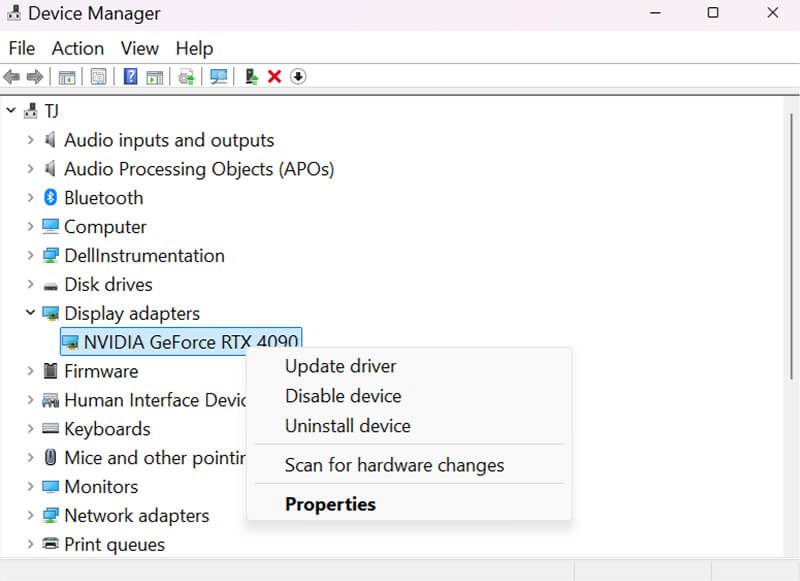The image size is (800, 581).
Task: Expand the Monitors category
Action: (x=31, y=486)
